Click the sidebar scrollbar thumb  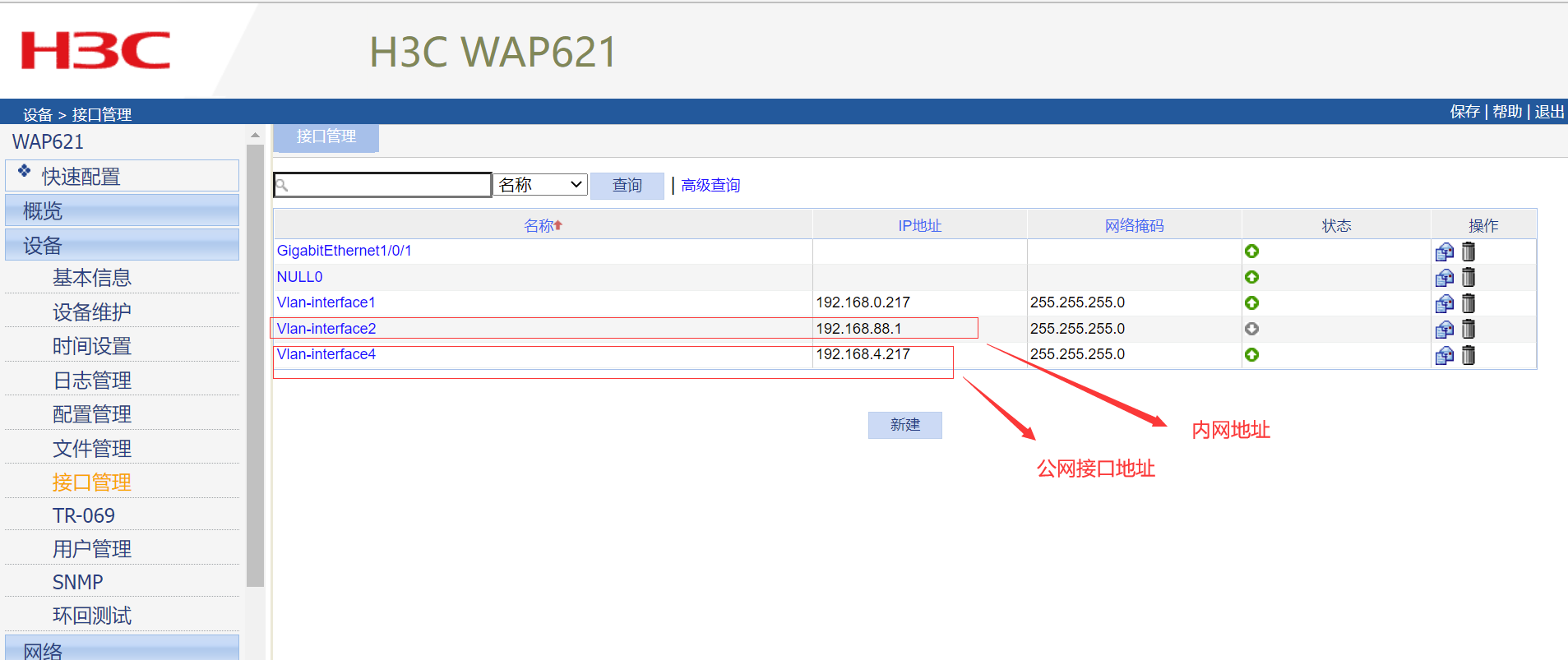[x=255, y=366]
